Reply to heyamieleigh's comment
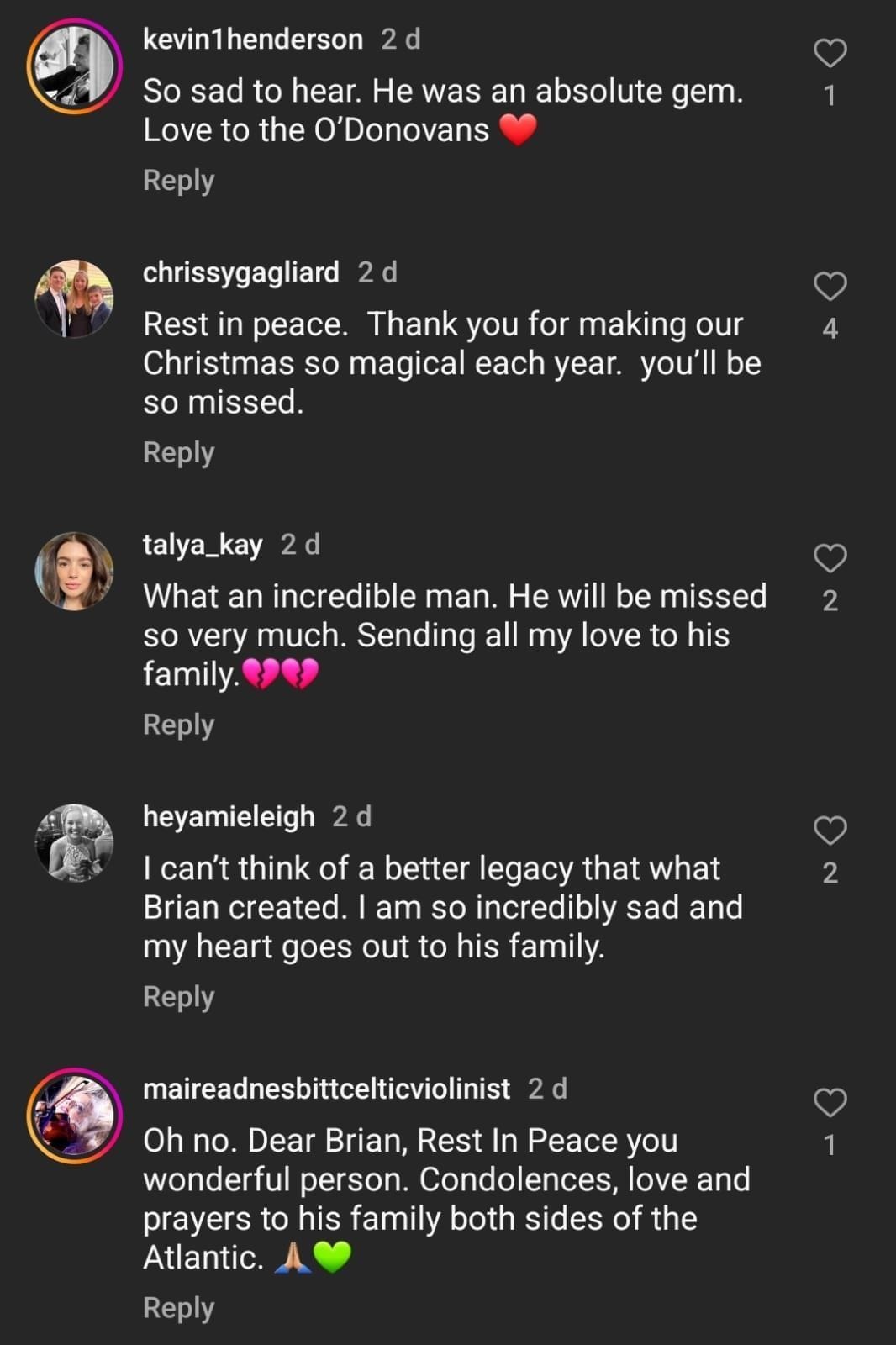This screenshot has width=896, height=1345. click(178, 997)
